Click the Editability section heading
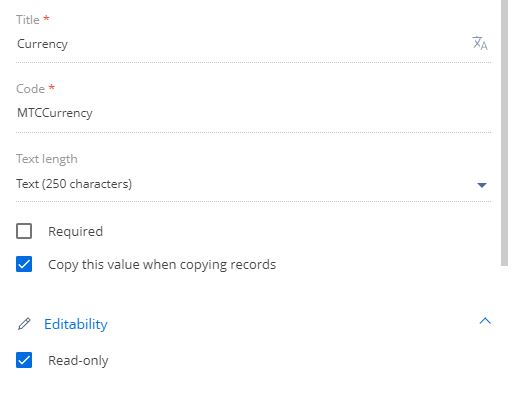The width and height of the screenshot is (528, 393). pos(76,324)
